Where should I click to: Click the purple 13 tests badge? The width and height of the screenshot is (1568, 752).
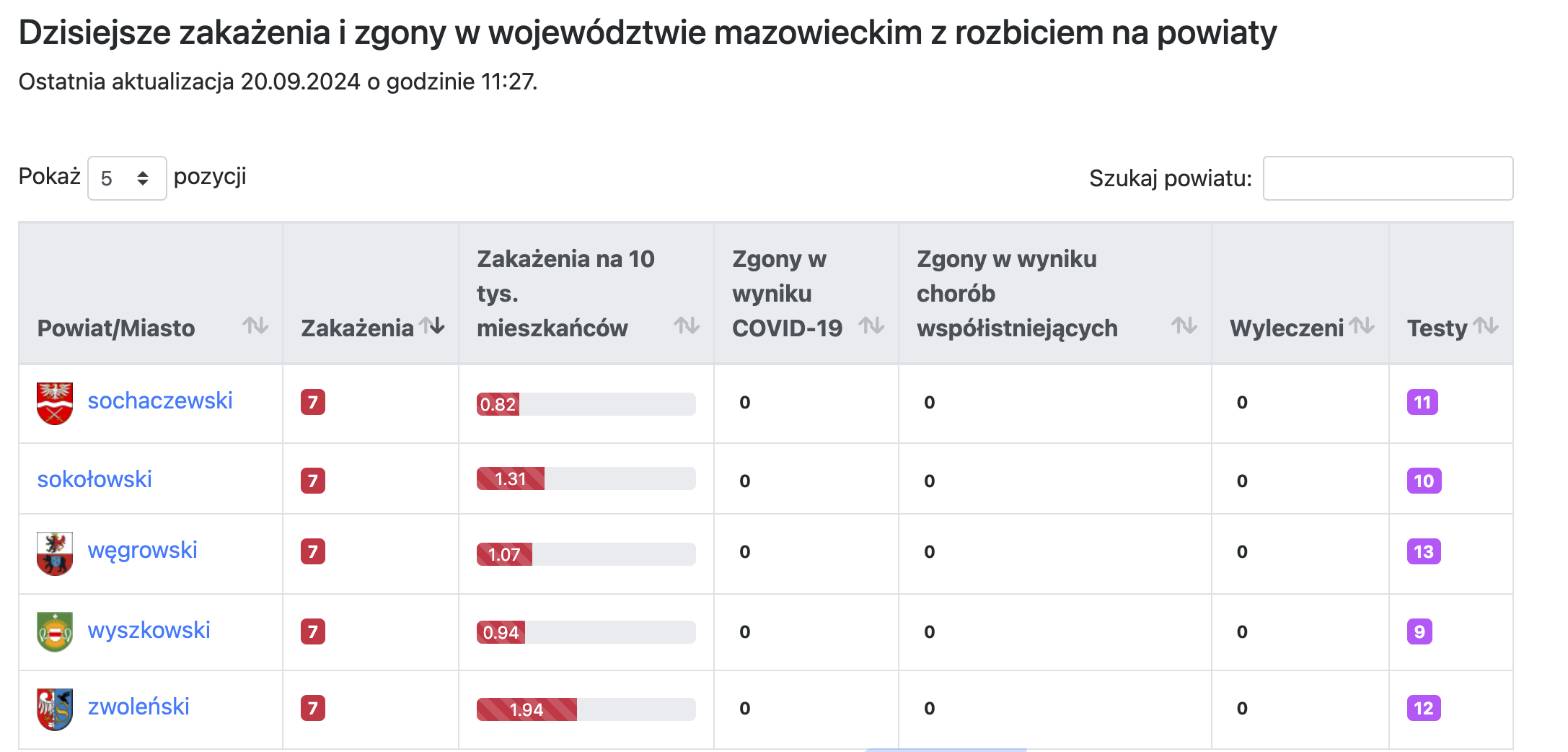pos(1424,552)
